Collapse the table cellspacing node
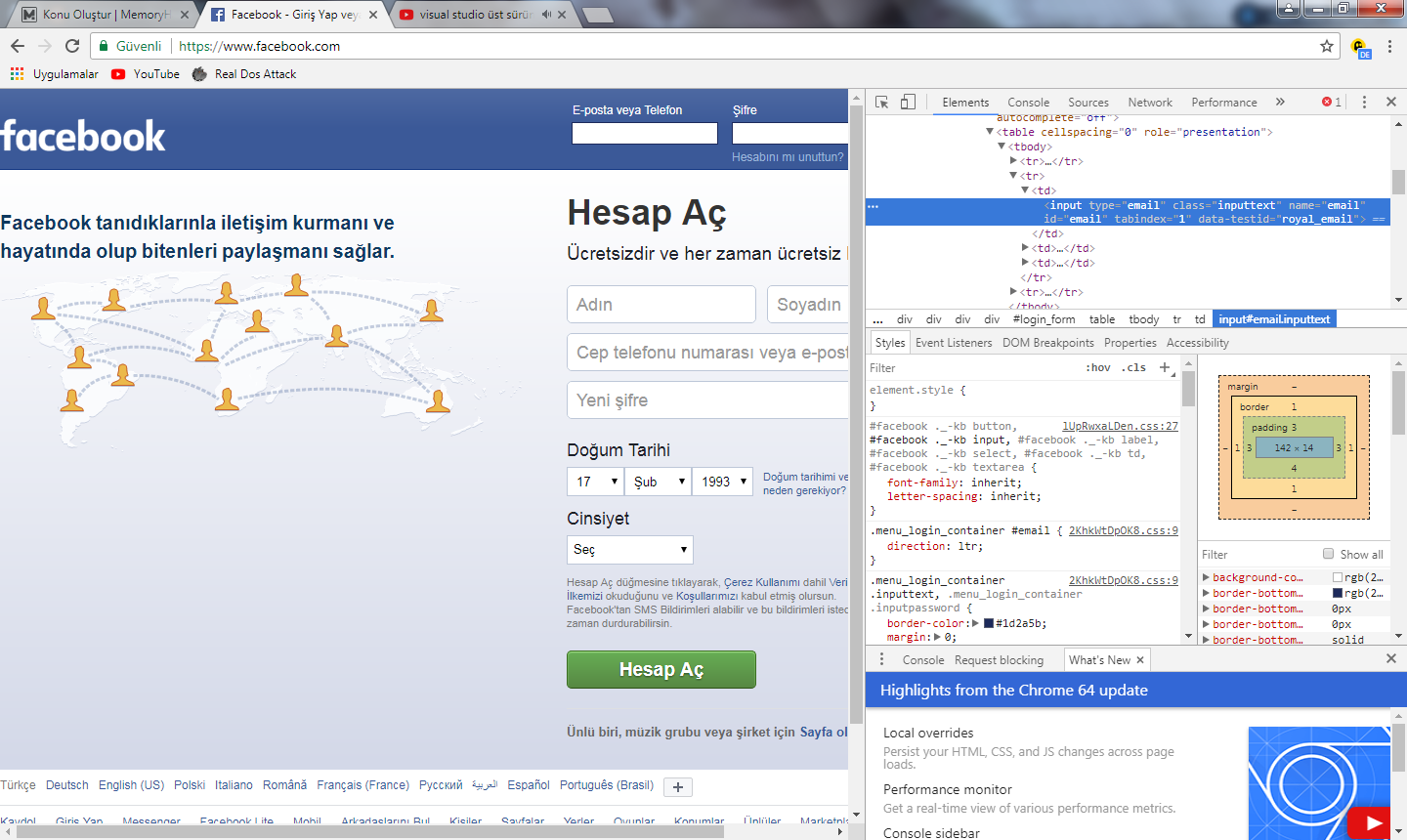 989,132
